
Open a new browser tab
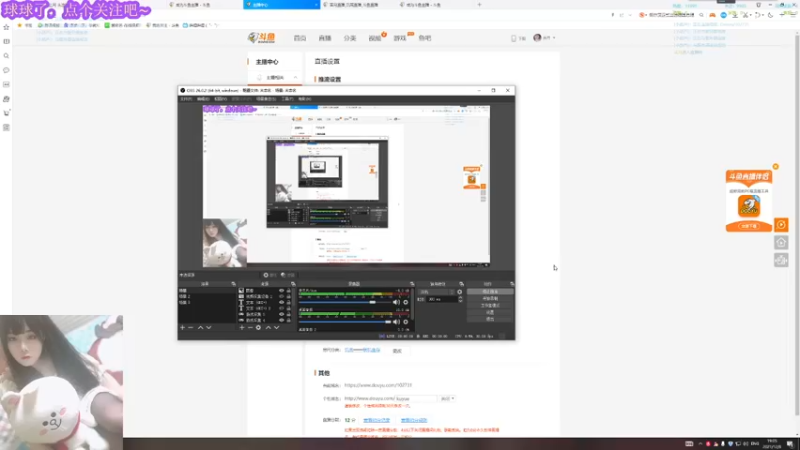479,5
